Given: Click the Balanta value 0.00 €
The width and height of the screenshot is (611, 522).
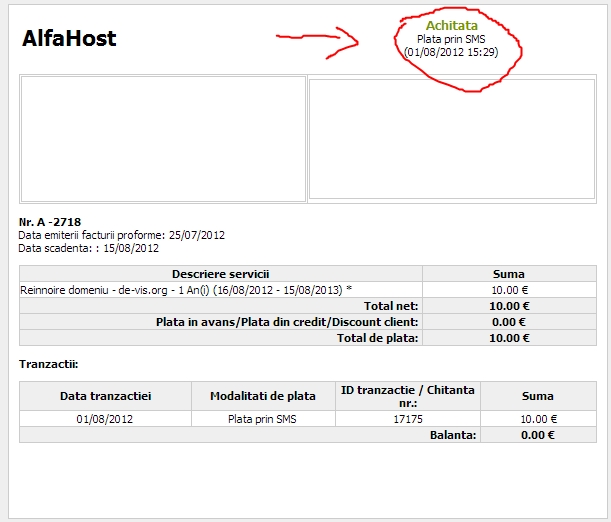Looking at the screenshot, I should 538,435.
